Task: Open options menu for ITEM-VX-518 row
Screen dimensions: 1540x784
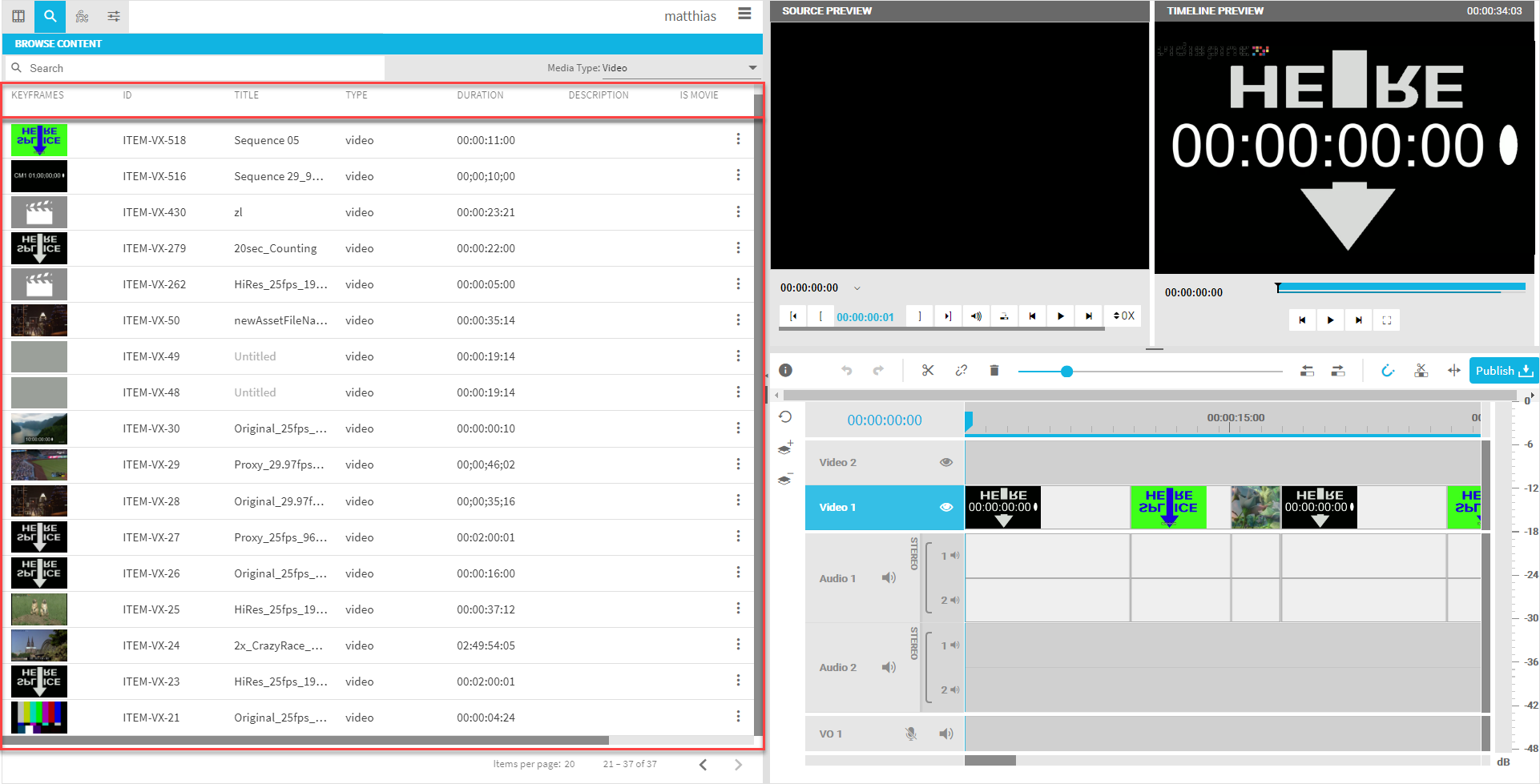Action: pyautogui.click(x=738, y=139)
